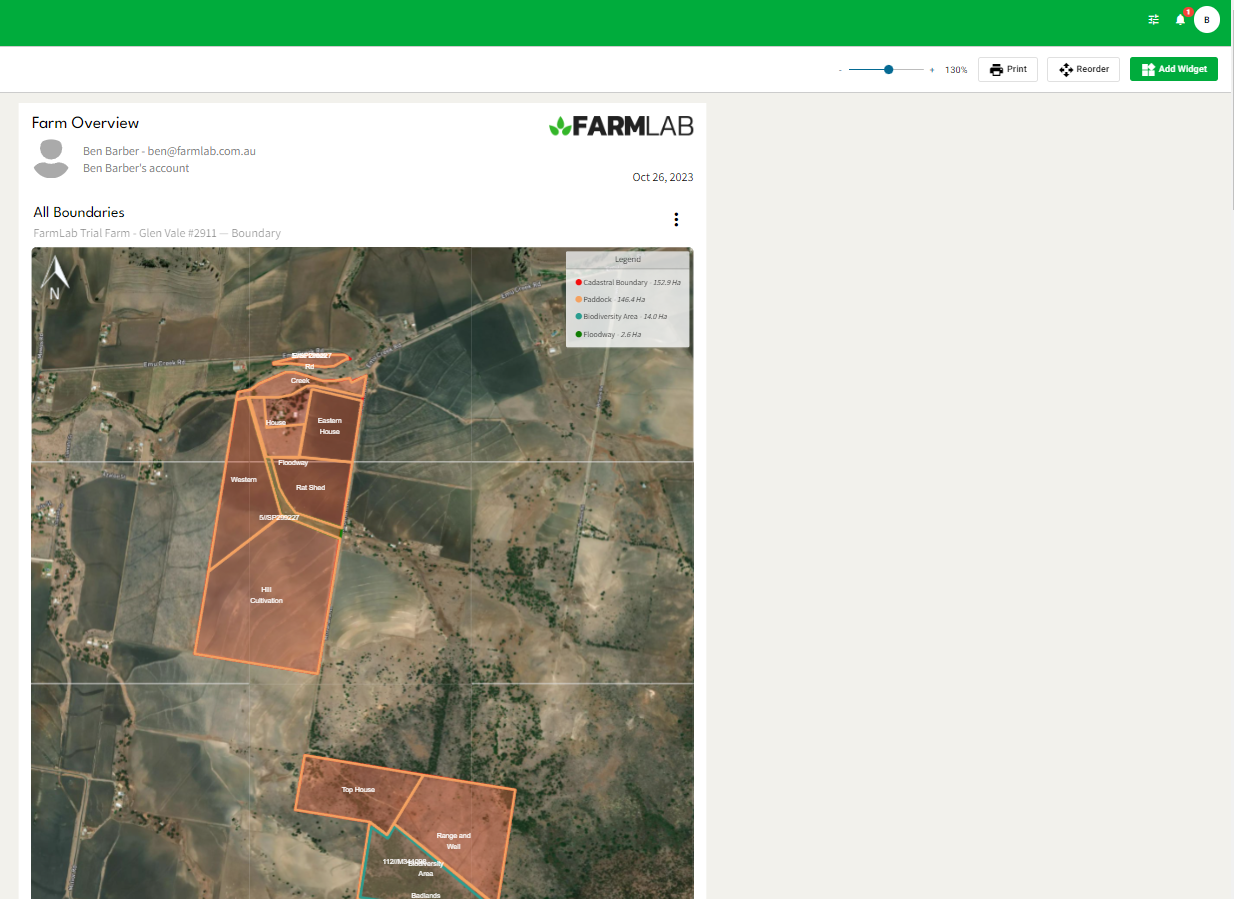
Task: Open the All Boundaries three-dot menu
Action: (x=676, y=220)
